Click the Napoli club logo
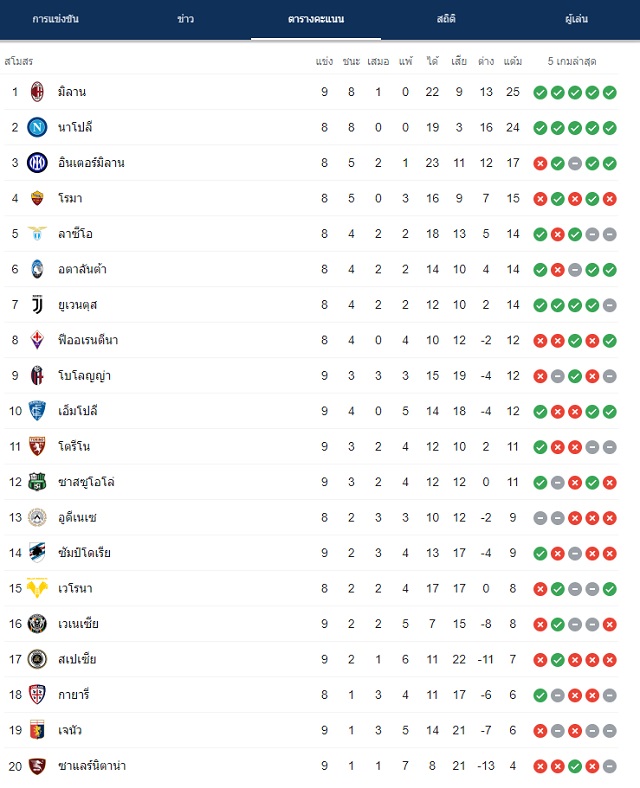 tap(37, 128)
